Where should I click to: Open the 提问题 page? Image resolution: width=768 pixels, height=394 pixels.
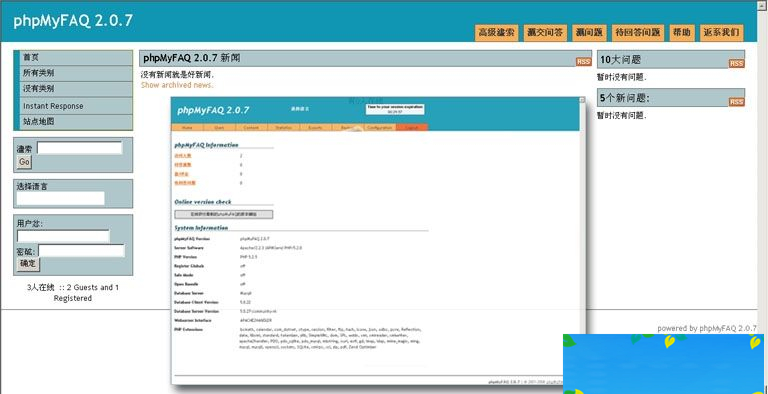(x=589, y=33)
